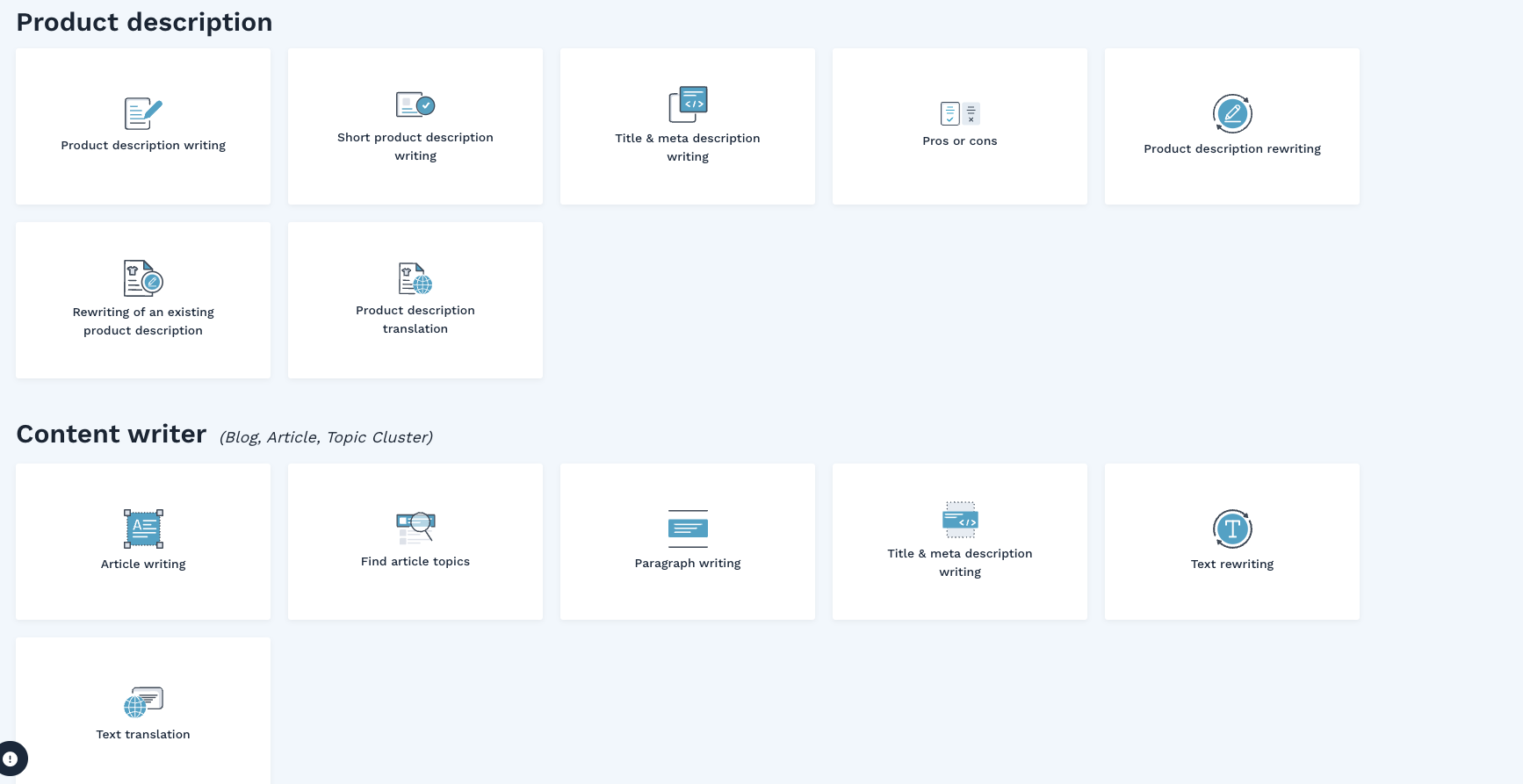The height and width of the screenshot is (784, 1523).
Task: Click the "Text translation" label
Action: tap(143, 735)
